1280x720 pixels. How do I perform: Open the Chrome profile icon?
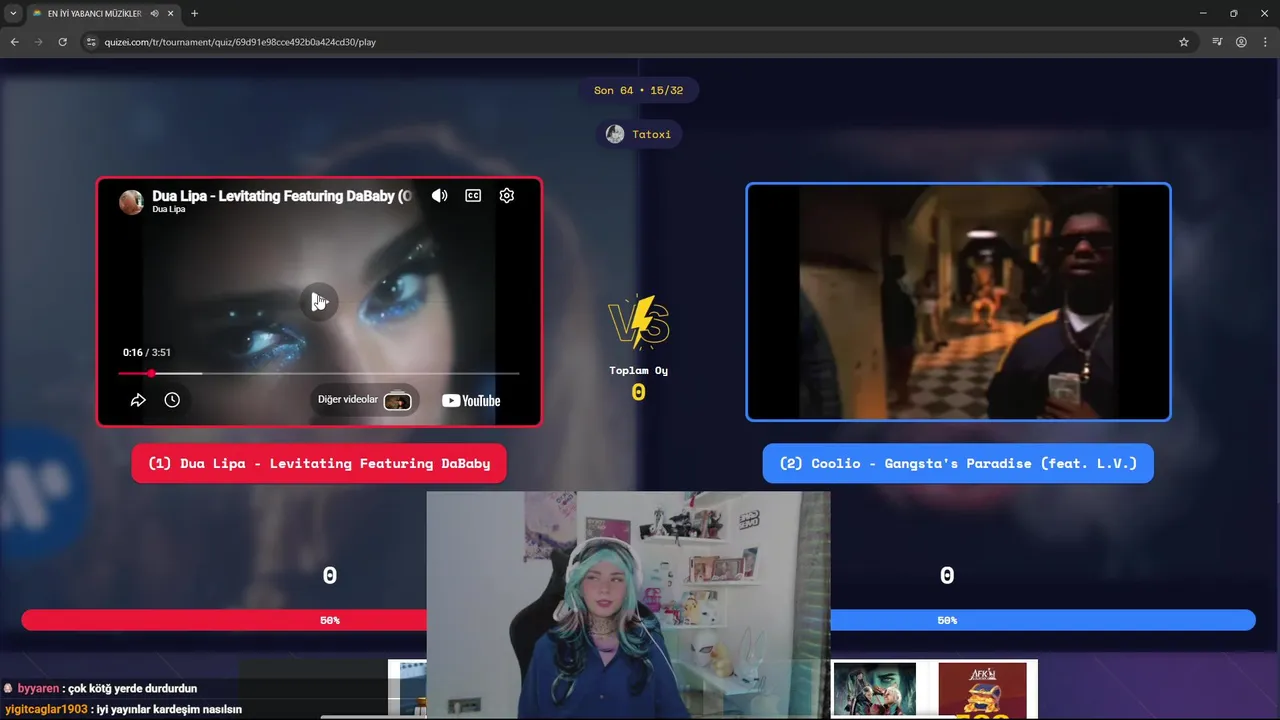click(x=1241, y=42)
